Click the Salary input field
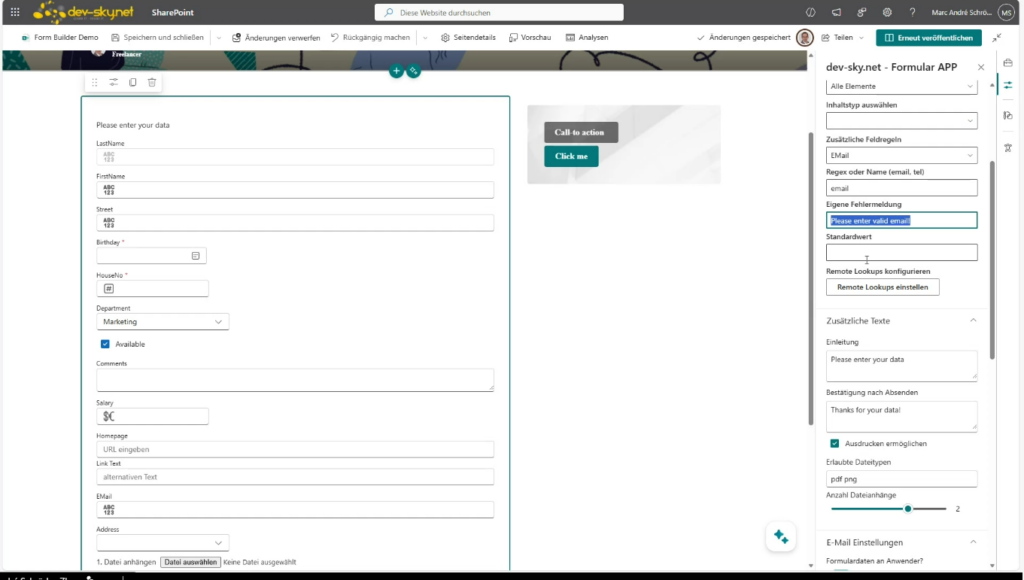1024x580 pixels. coord(152,417)
